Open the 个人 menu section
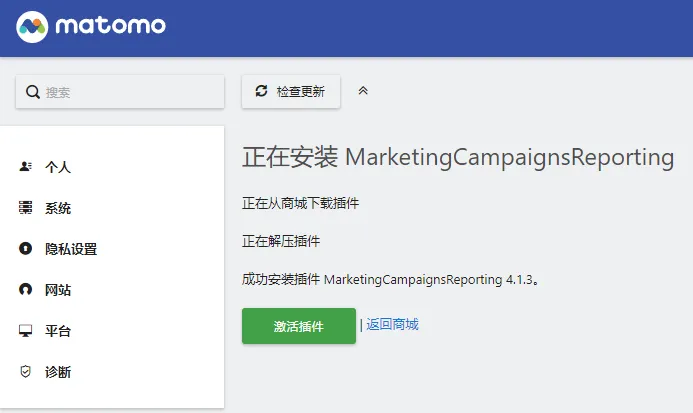The height and width of the screenshot is (413, 693). coord(58,167)
